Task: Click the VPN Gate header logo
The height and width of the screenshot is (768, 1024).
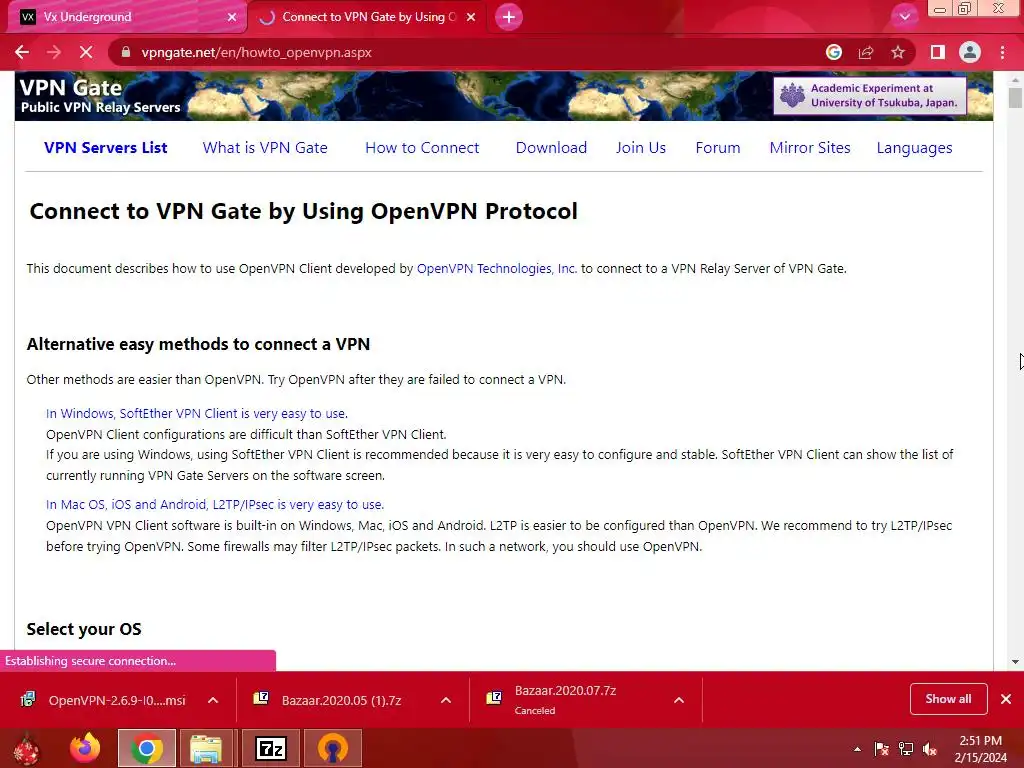Action: pyautogui.click(x=100, y=96)
